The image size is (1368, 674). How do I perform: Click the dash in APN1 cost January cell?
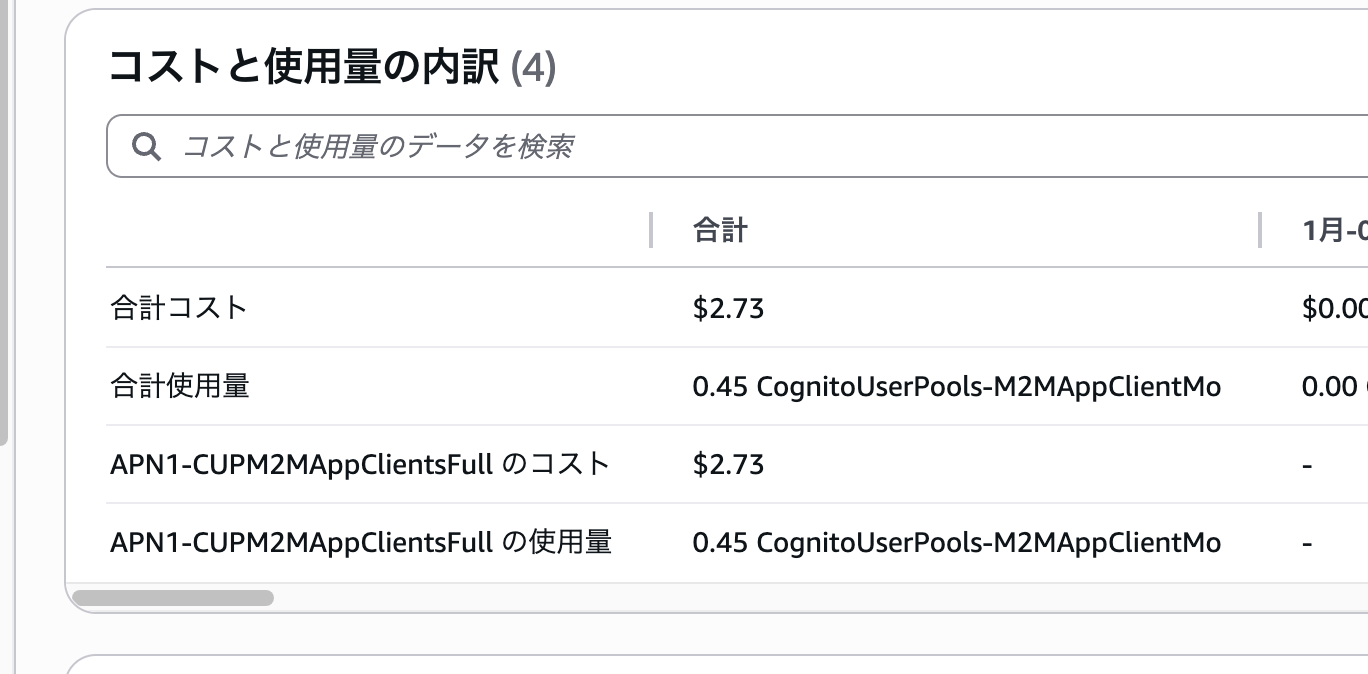[1307, 464]
